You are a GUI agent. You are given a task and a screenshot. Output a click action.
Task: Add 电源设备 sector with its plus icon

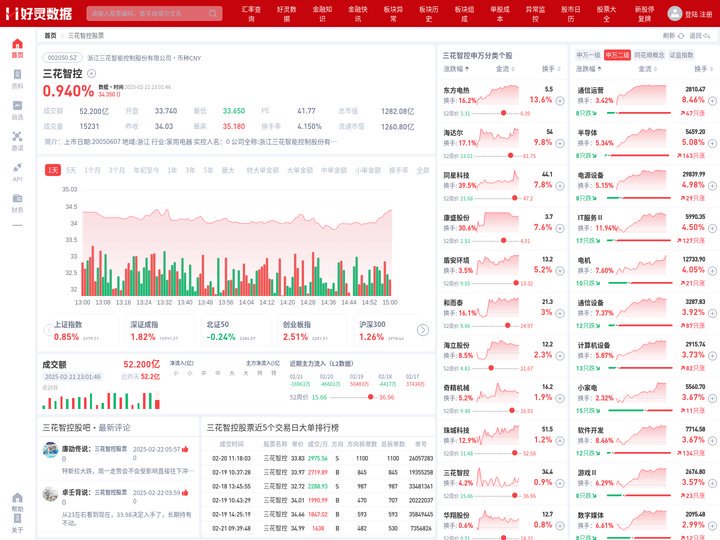(x=712, y=186)
